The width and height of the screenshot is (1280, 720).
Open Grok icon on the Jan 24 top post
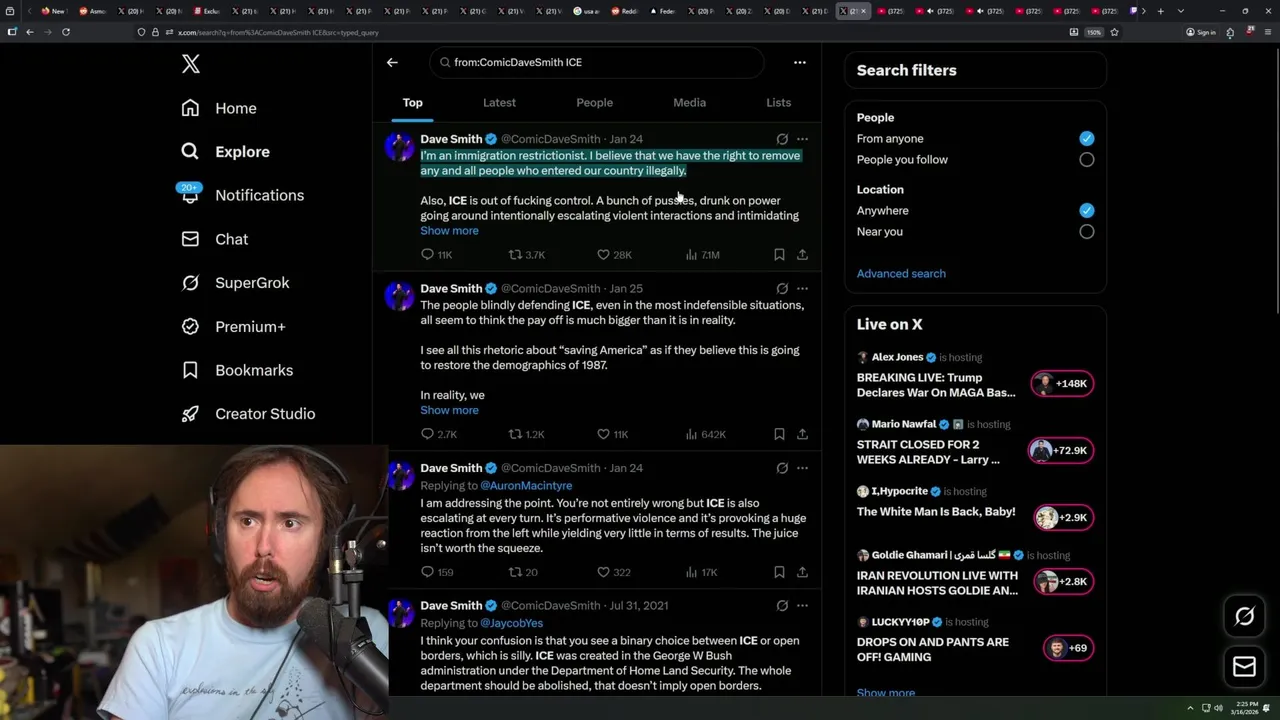(782, 139)
